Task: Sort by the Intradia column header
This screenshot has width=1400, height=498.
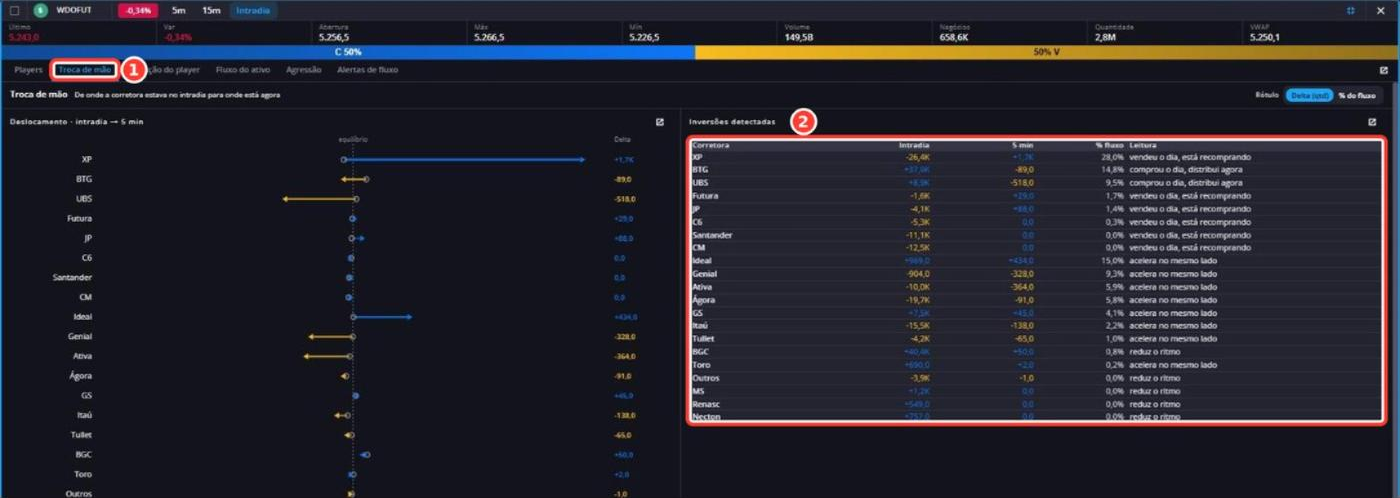Action: [x=914, y=145]
